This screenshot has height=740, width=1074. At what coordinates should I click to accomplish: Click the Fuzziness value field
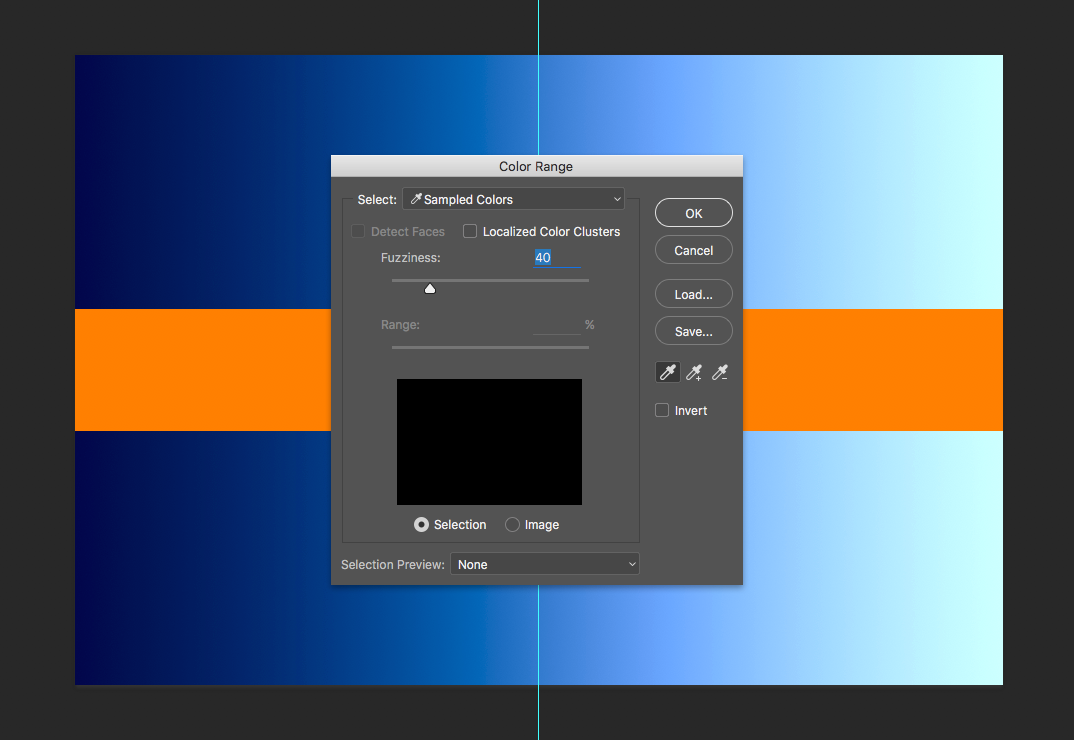557,258
